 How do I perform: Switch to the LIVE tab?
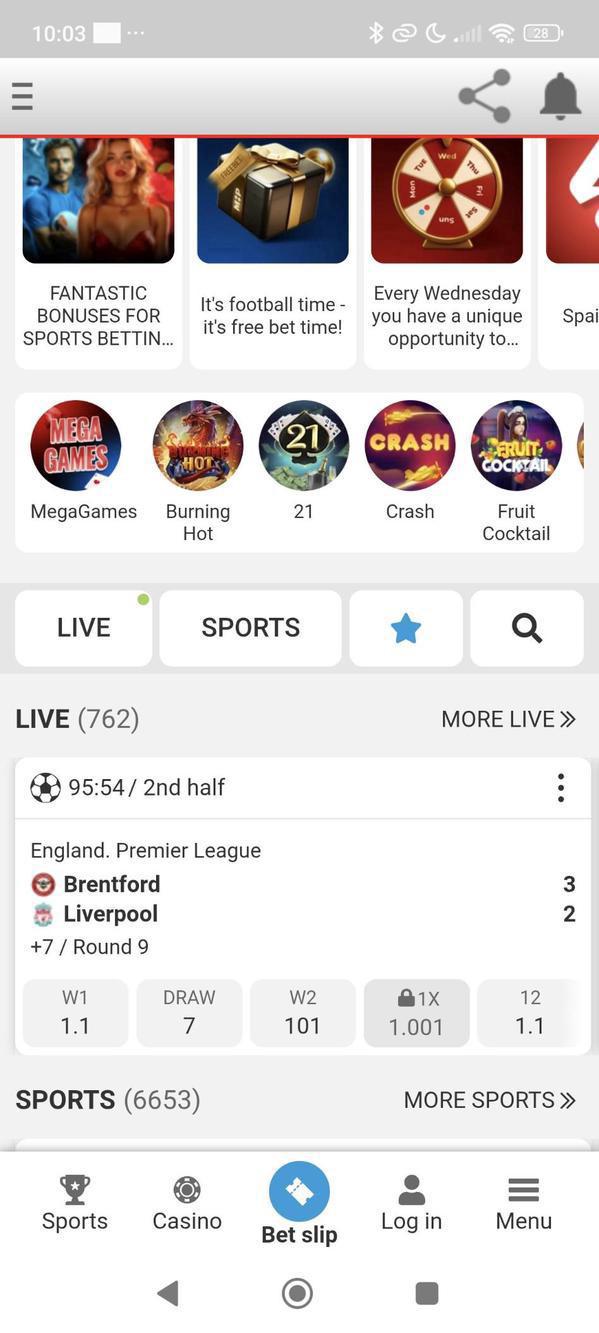point(83,628)
